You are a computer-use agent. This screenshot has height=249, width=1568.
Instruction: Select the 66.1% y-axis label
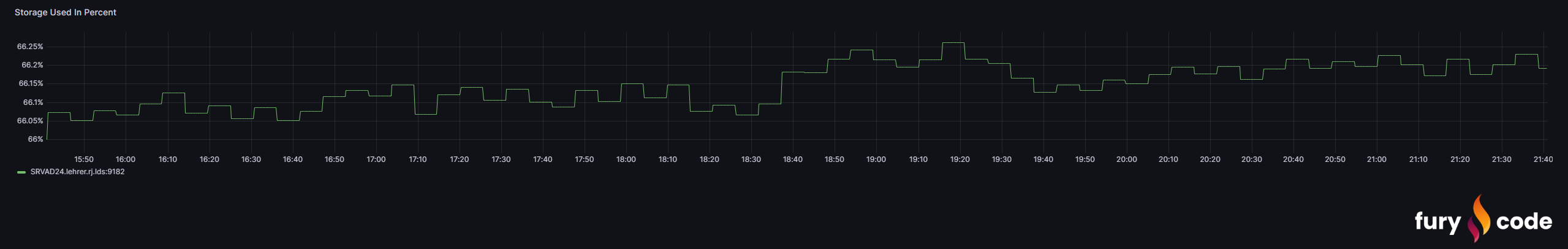tap(33, 102)
